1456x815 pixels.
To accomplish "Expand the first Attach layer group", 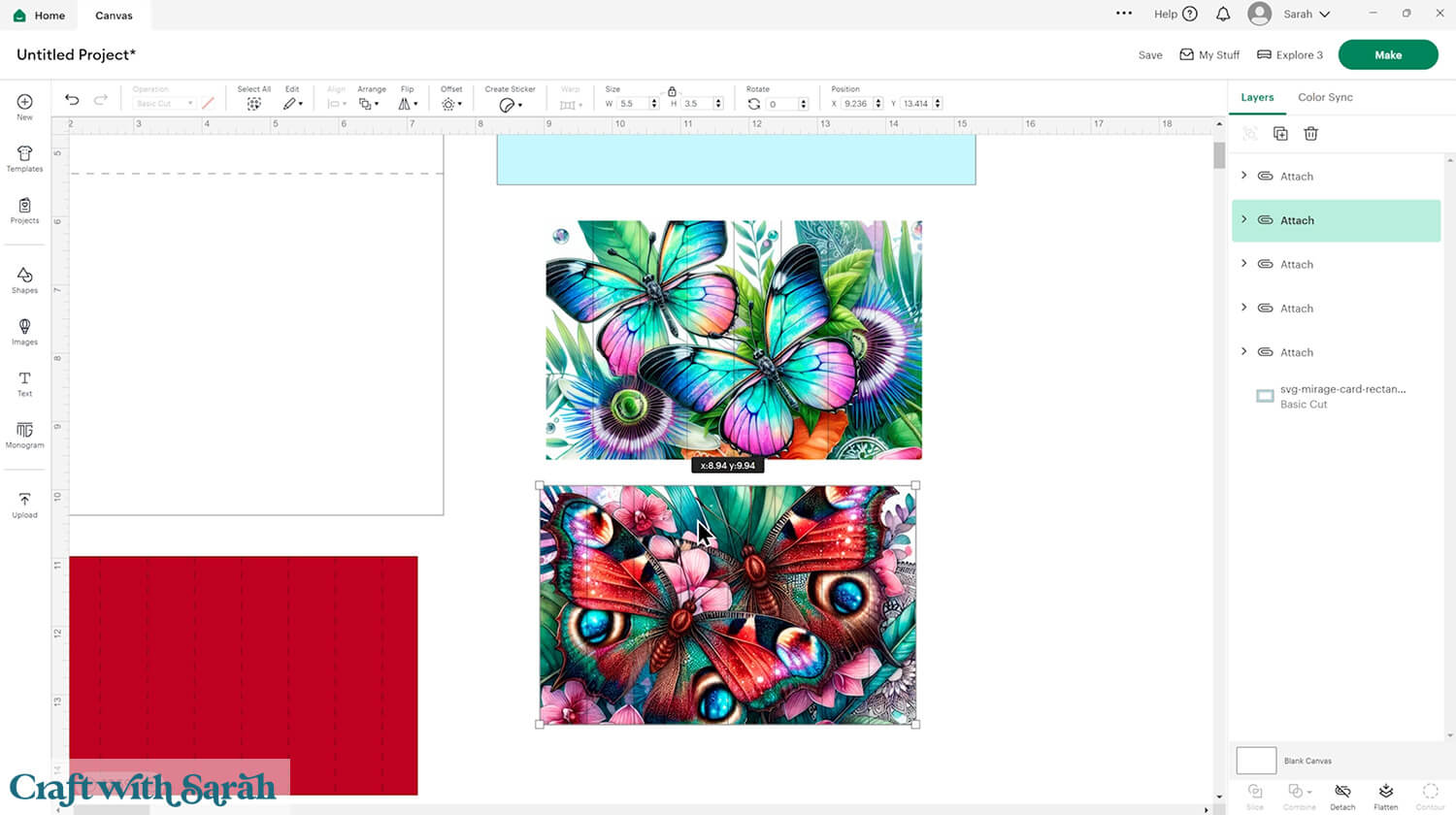I will 1244,176.
